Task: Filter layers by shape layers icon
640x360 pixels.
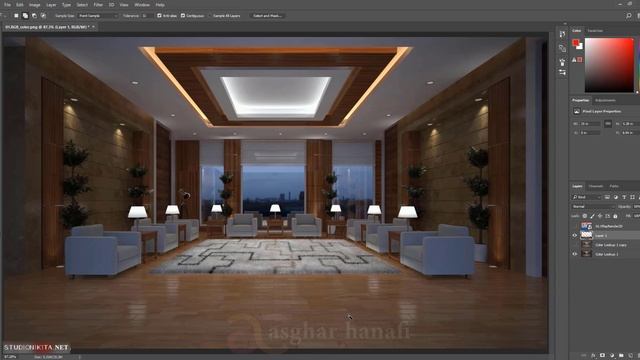Action: pos(632,197)
